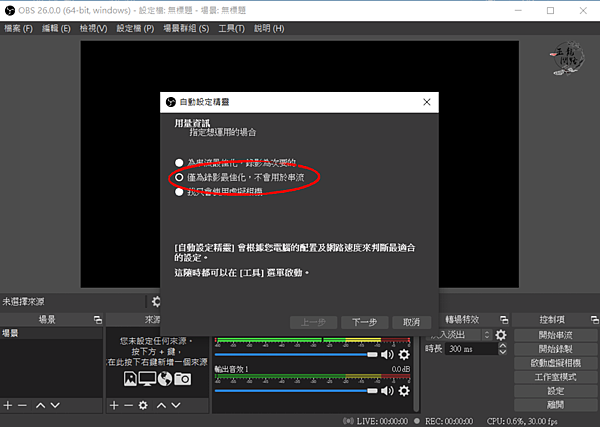Click the 取消 (Cancel) button in wizard
This screenshot has height=427, width=600.
pos(411,322)
